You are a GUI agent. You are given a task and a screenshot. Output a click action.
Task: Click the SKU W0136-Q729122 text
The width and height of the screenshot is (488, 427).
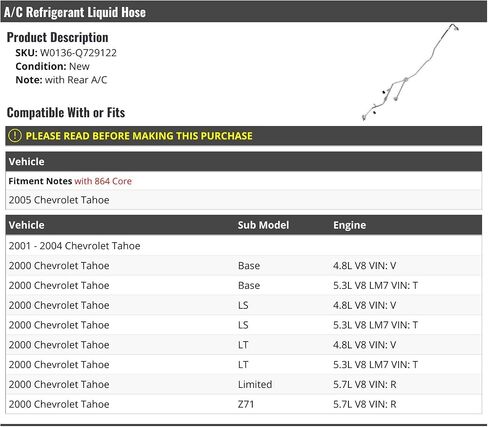coord(66,53)
